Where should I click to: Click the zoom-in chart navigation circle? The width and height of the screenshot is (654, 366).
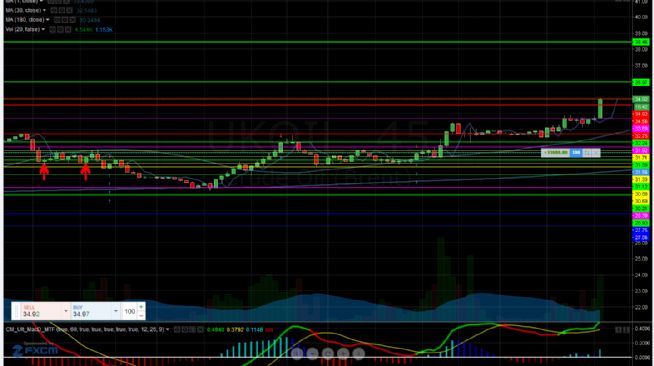(x=343, y=354)
